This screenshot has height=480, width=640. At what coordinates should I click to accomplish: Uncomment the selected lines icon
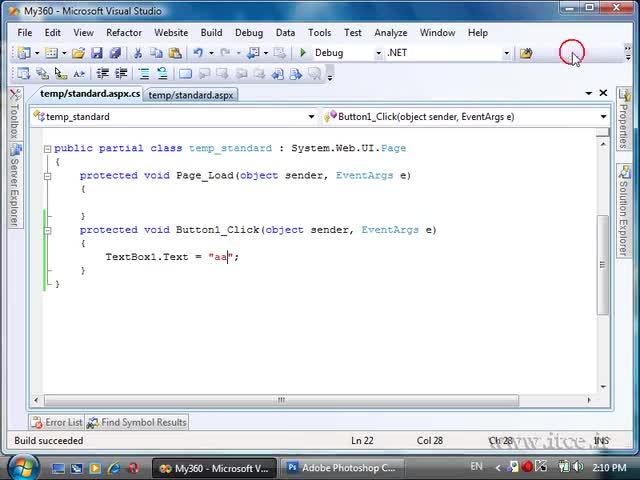162,74
